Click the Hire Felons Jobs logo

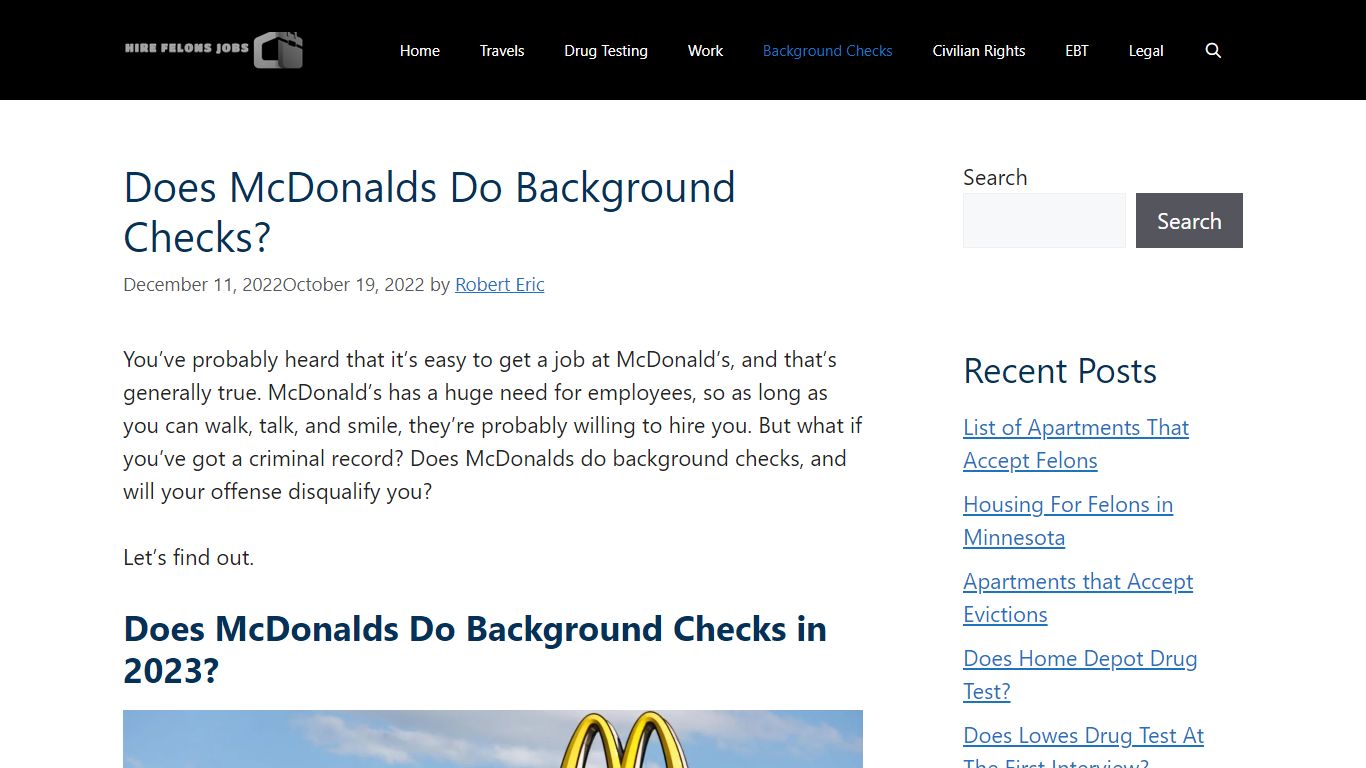214,50
